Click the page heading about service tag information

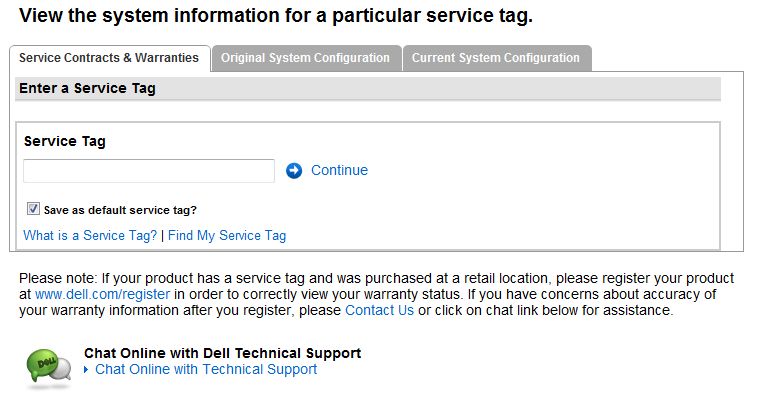tap(276, 16)
